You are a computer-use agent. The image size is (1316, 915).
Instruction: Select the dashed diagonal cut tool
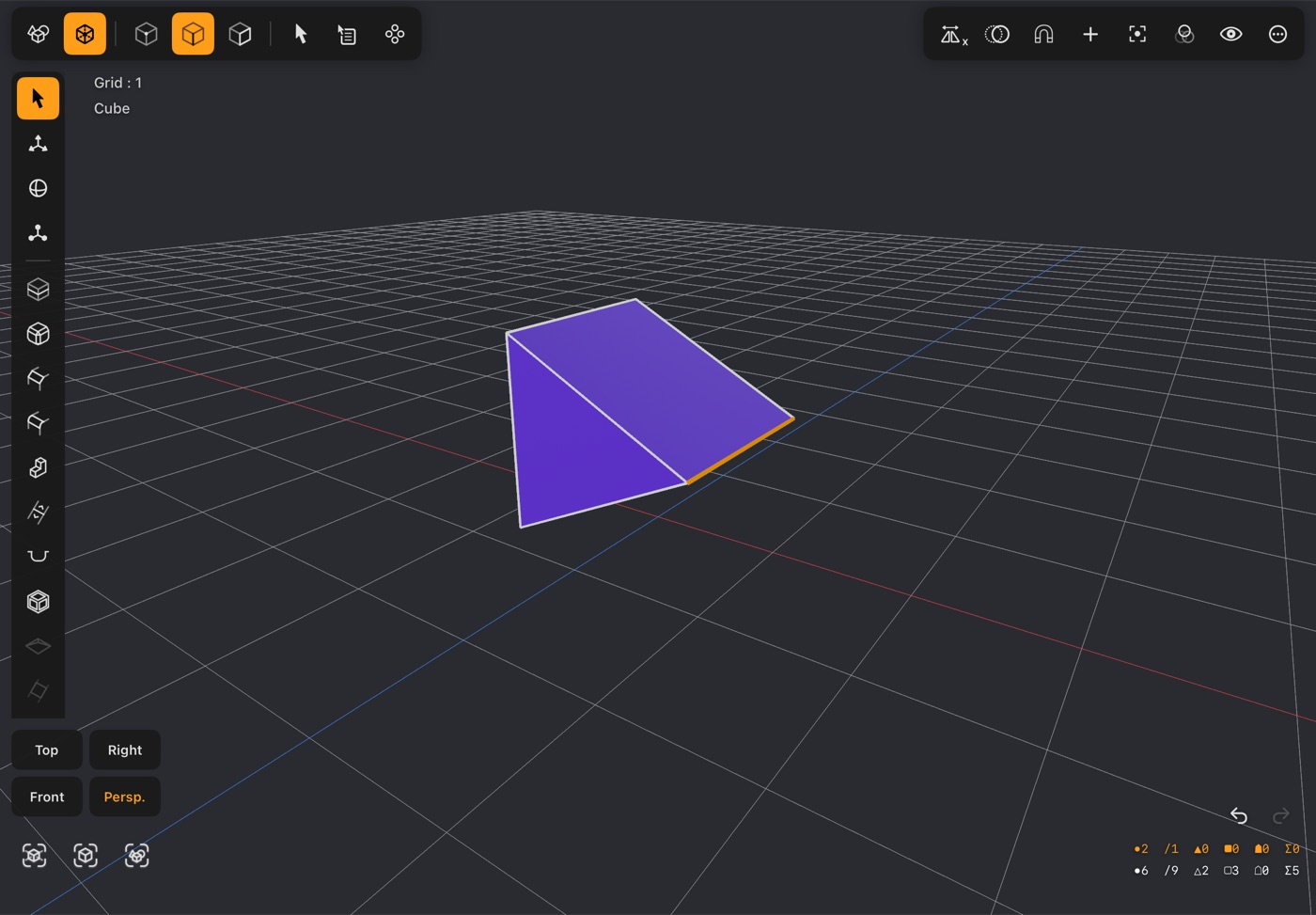[x=38, y=513]
